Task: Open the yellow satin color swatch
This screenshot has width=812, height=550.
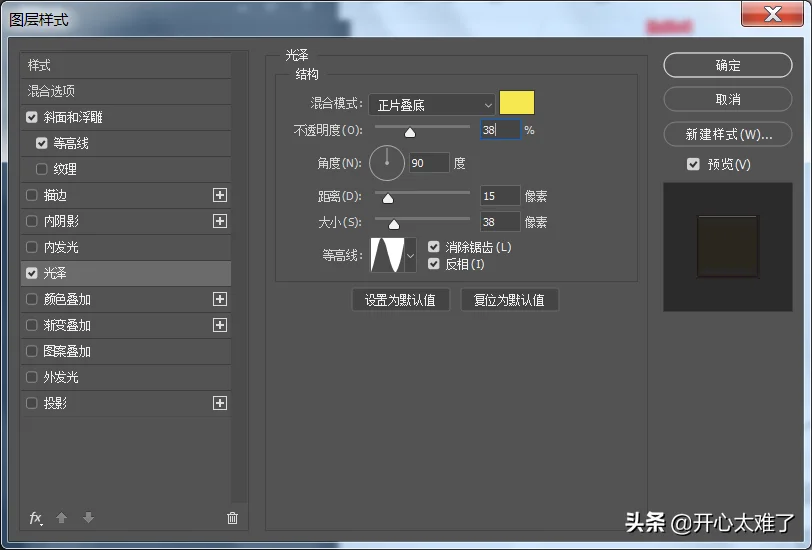Action: [517, 103]
